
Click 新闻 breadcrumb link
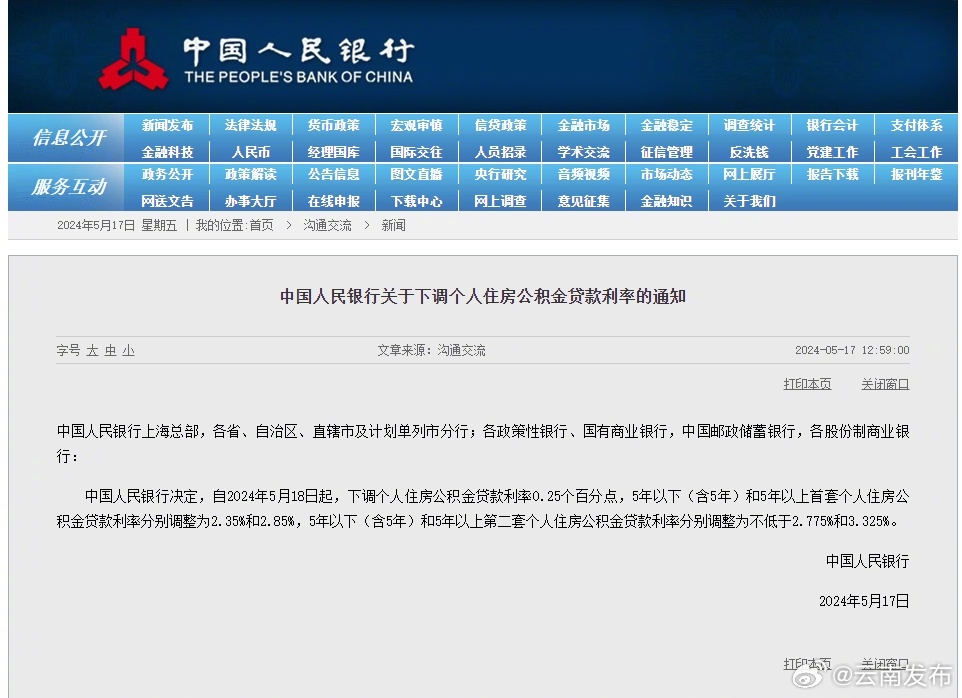pyautogui.click(x=393, y=225)
